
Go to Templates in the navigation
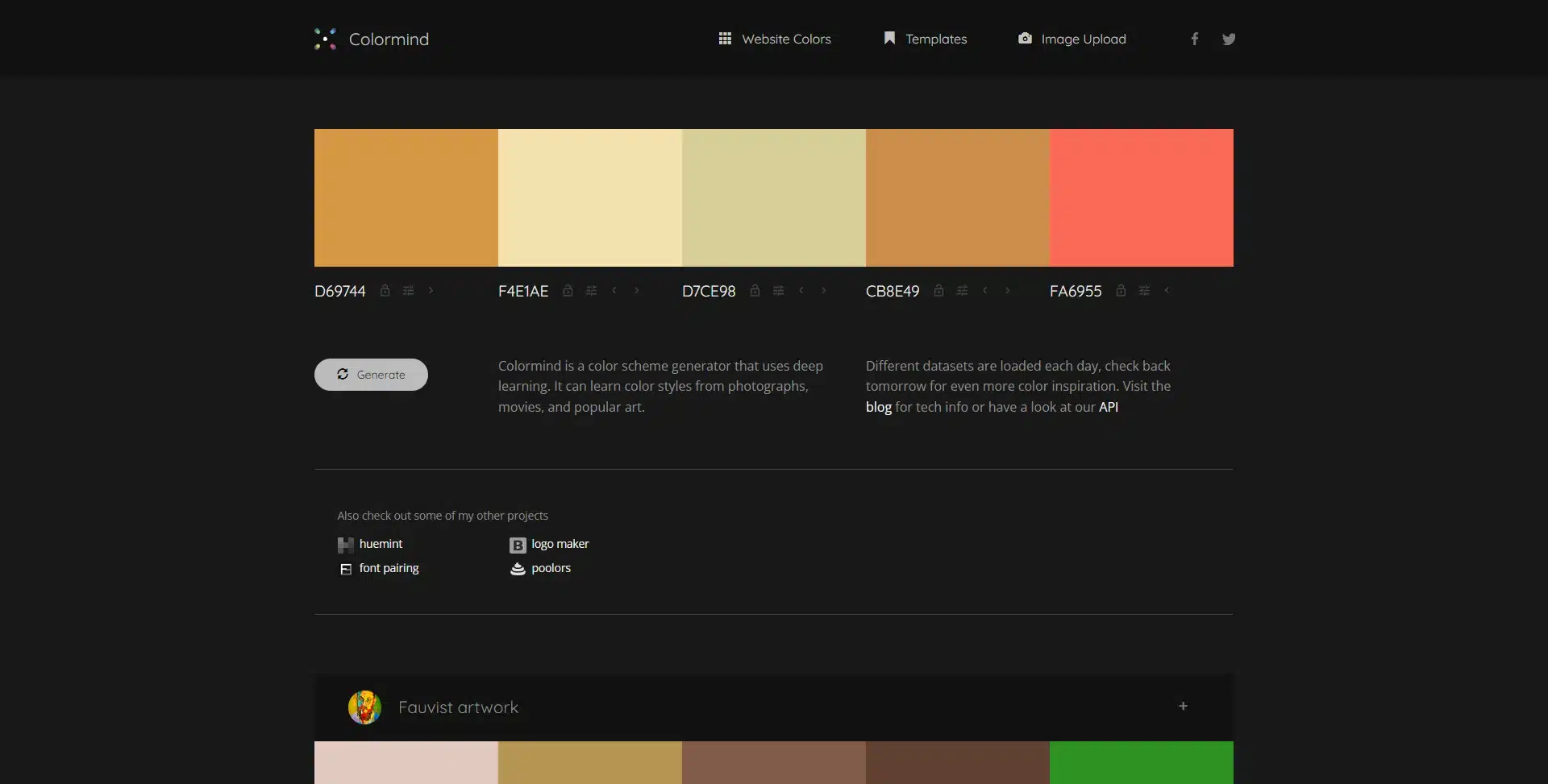click(x=926, y=39)
